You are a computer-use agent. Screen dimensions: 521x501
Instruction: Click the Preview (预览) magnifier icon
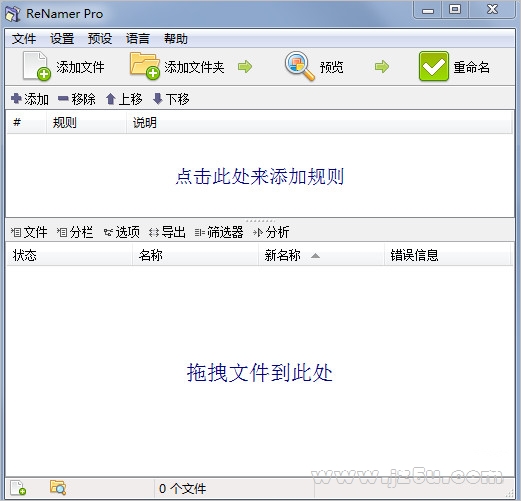pos(299,66)
